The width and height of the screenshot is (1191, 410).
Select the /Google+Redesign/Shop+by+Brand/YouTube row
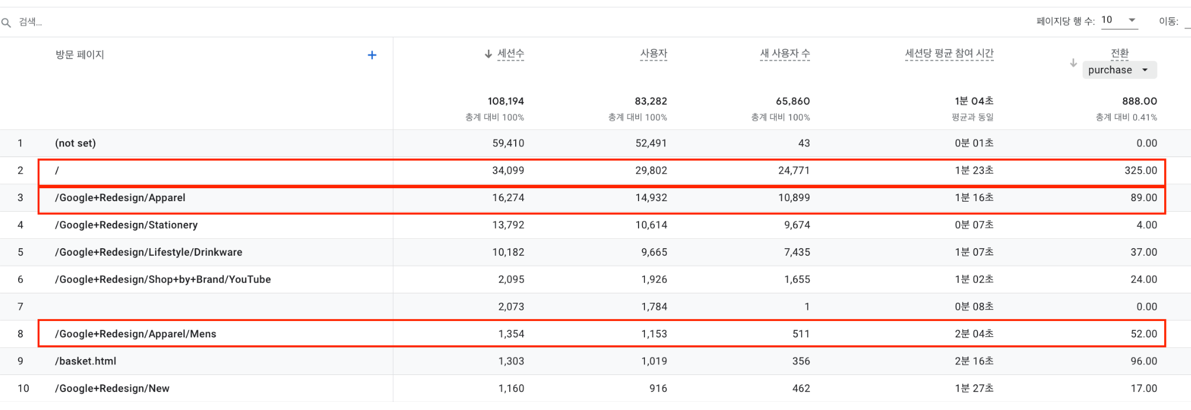[162, 279]
